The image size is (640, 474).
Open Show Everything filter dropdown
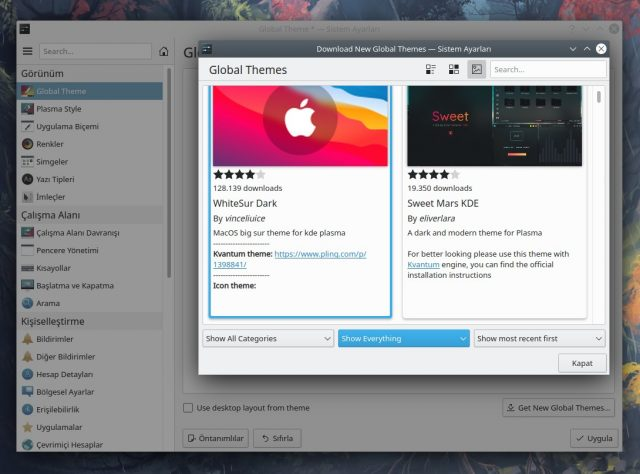pyautogui.click(x=404, y=338)
